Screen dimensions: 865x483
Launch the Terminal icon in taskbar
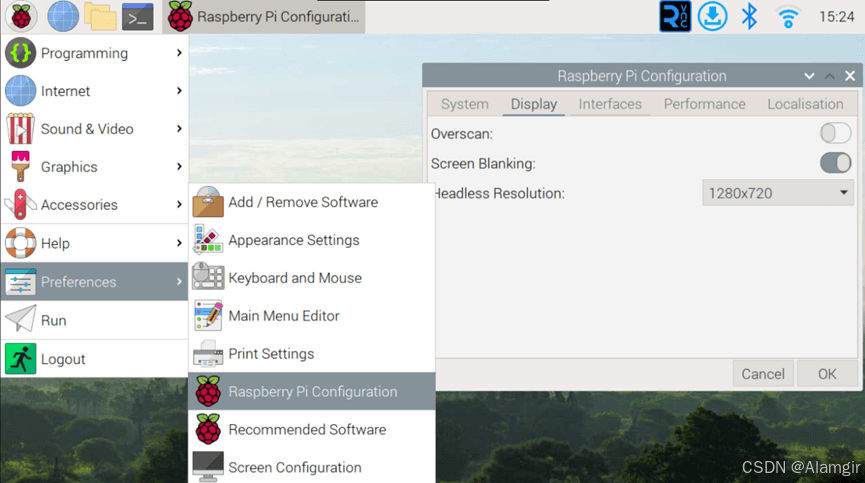tap(137, 17)
